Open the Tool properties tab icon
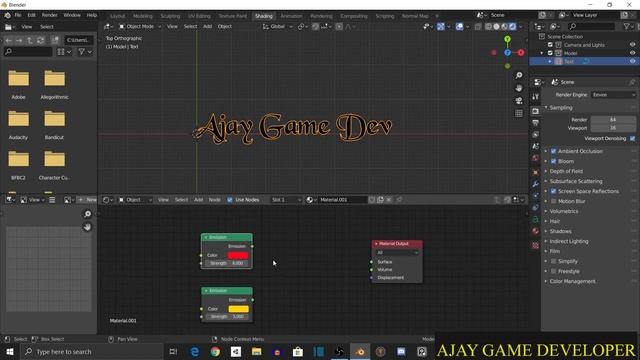Viewport: 640px width, 360px height. pyautogui.click(x=536, y=96)
